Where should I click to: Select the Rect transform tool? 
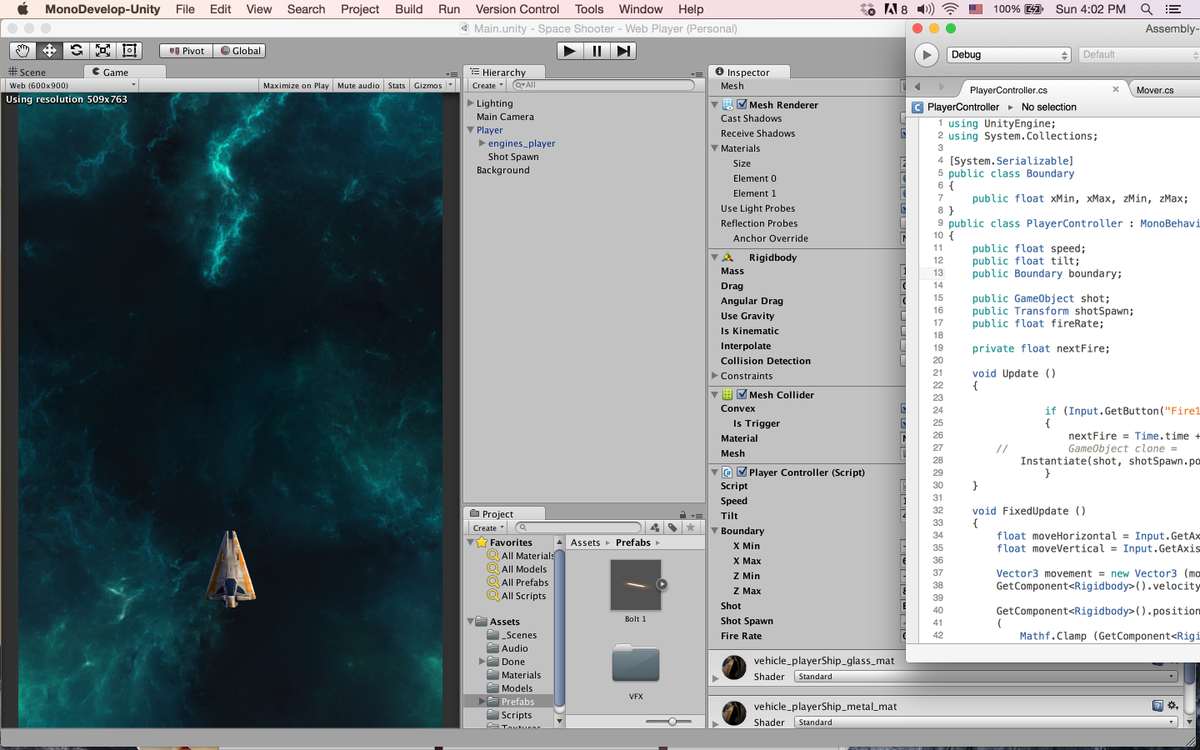tap(130, 50)
